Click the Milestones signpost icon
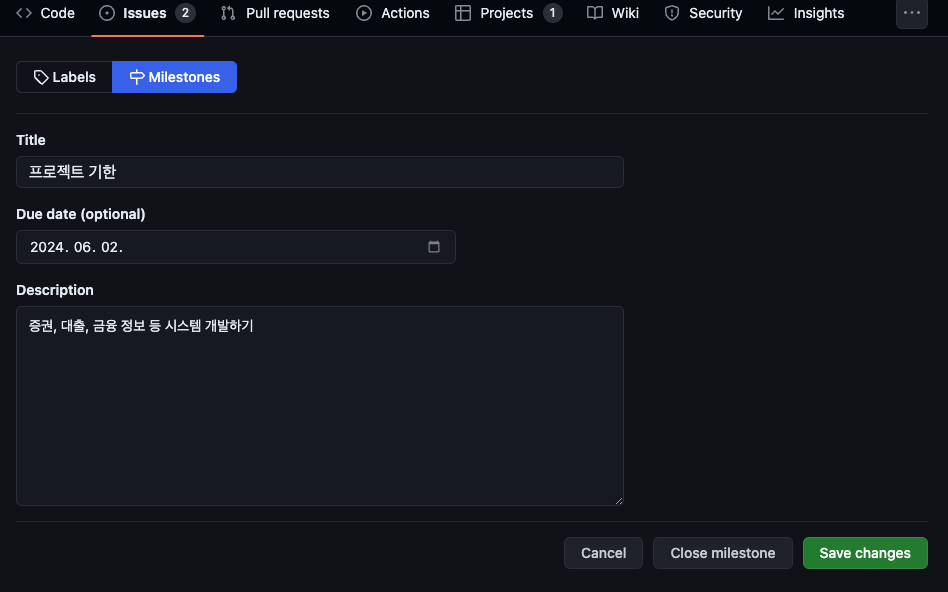 137,77
